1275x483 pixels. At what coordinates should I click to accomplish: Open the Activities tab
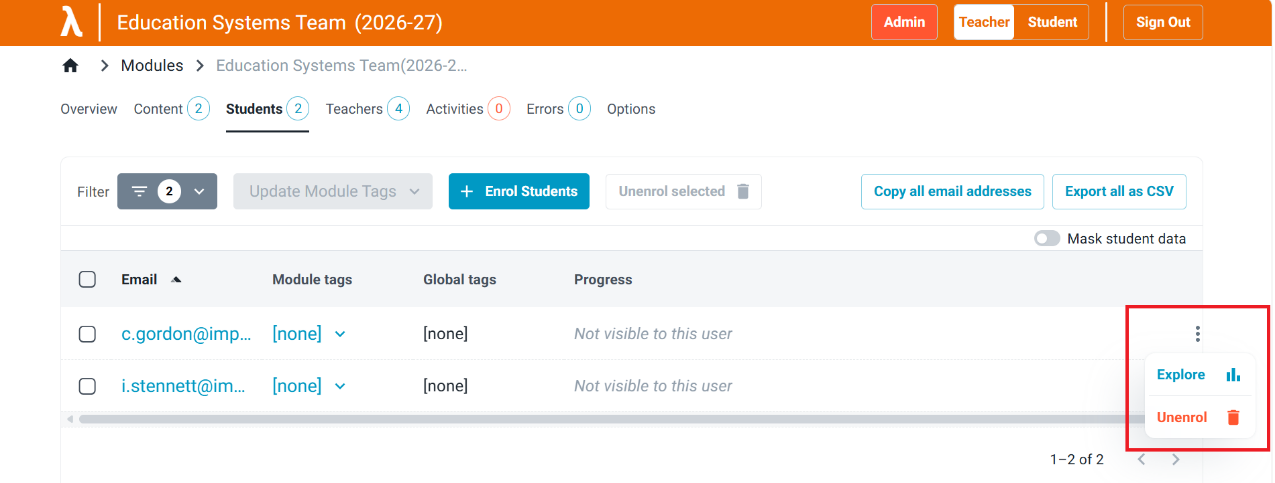[x=468, y=109]
